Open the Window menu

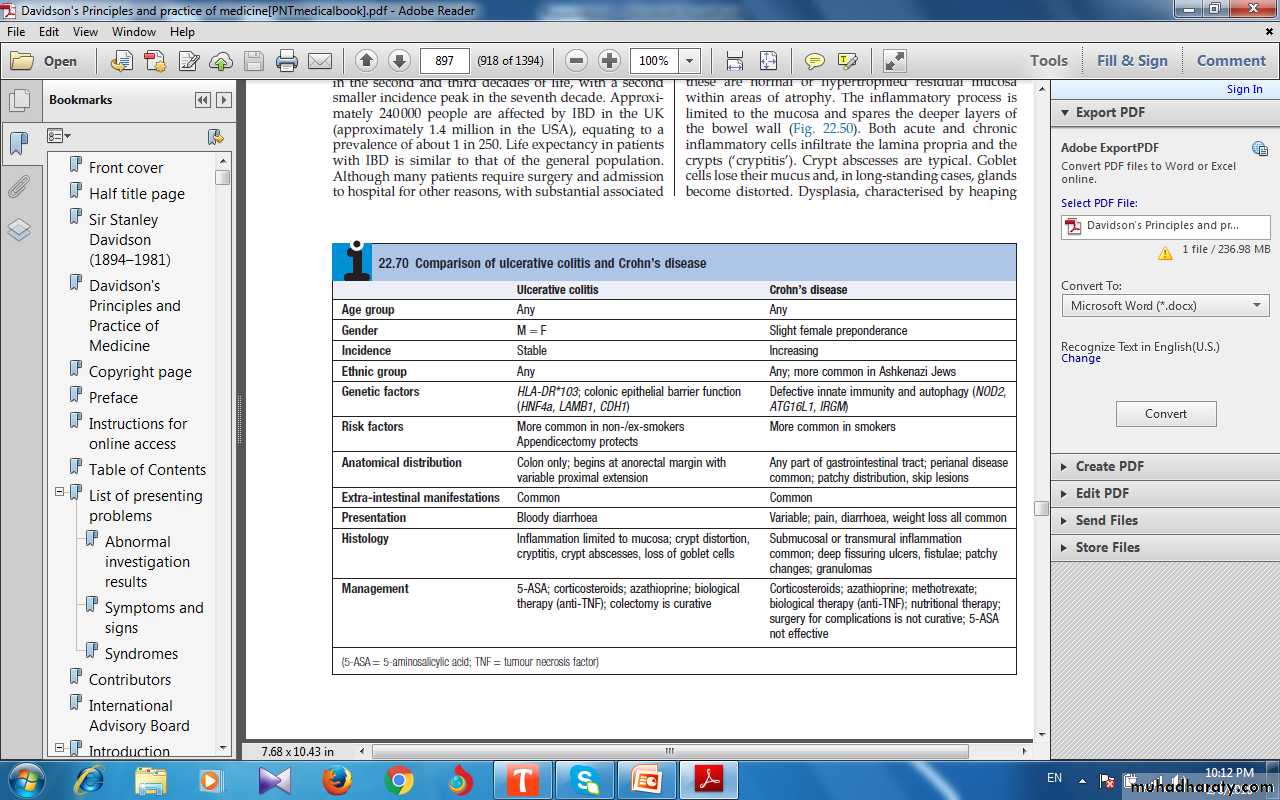tap(133, 32)
